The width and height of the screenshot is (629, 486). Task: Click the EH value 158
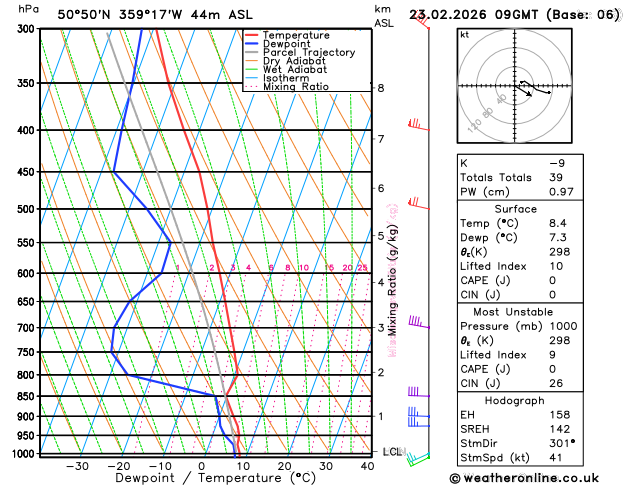(x=560, y=415)
